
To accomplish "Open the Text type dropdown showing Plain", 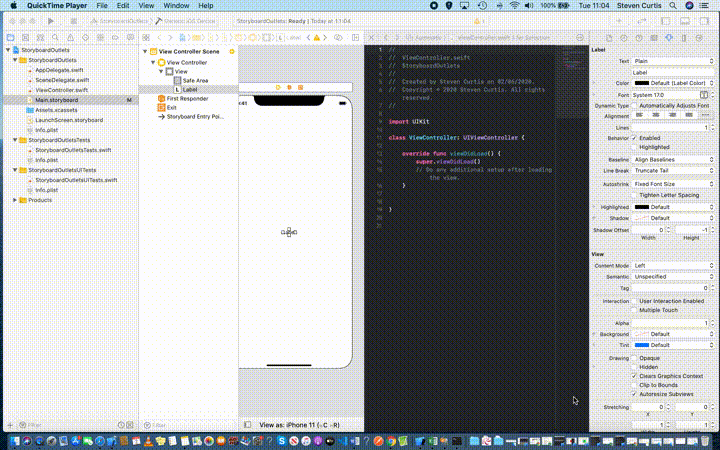I will pos(673,61).
